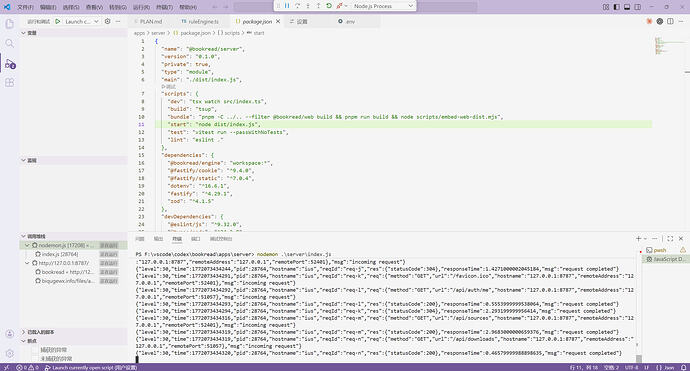Image resolution: width=690 pixels, height=371 pixels.
Task: Open the Explorer view in activity bar
Action: 9,24
